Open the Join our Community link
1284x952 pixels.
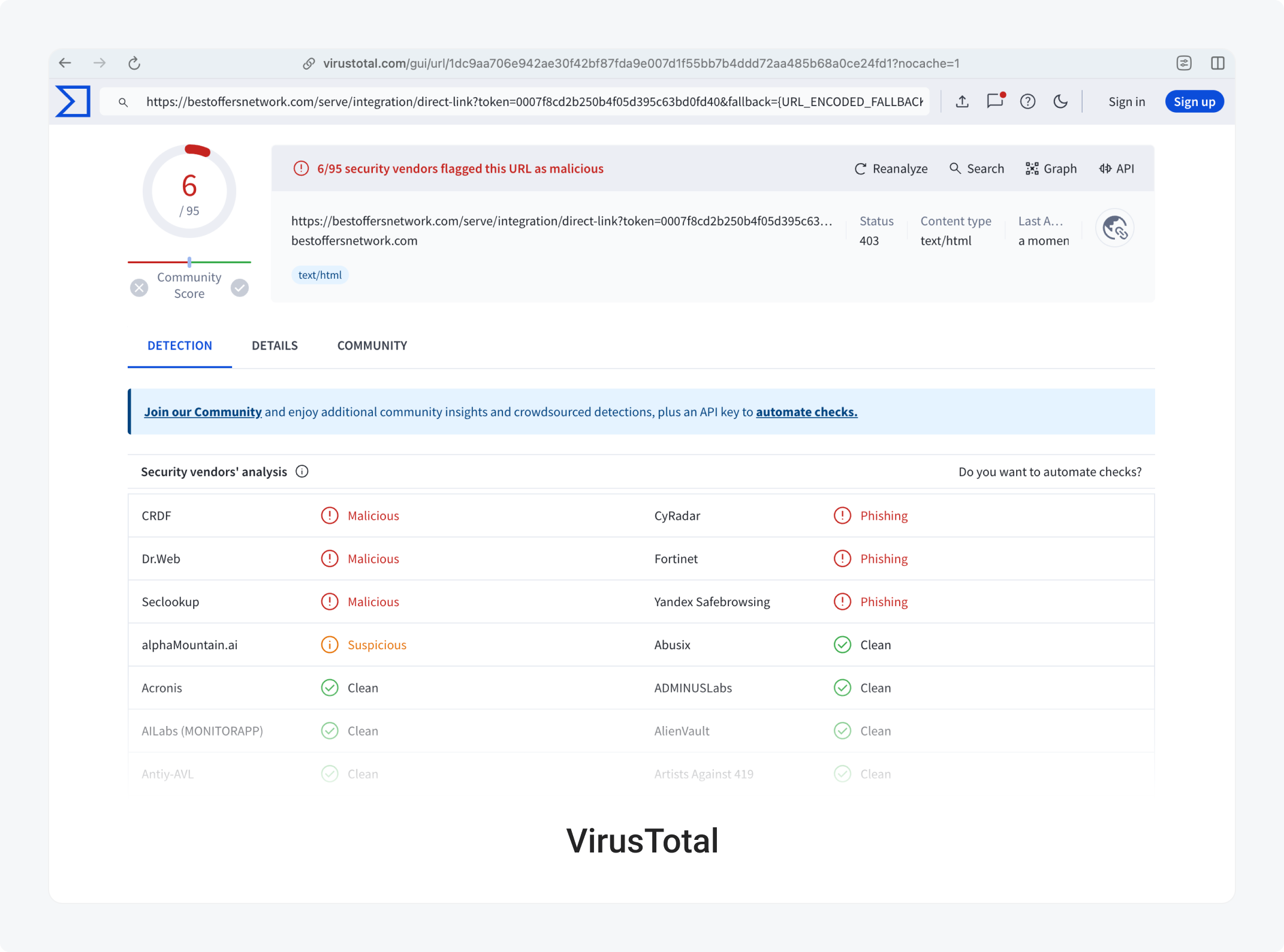click(x=203, y=412)
